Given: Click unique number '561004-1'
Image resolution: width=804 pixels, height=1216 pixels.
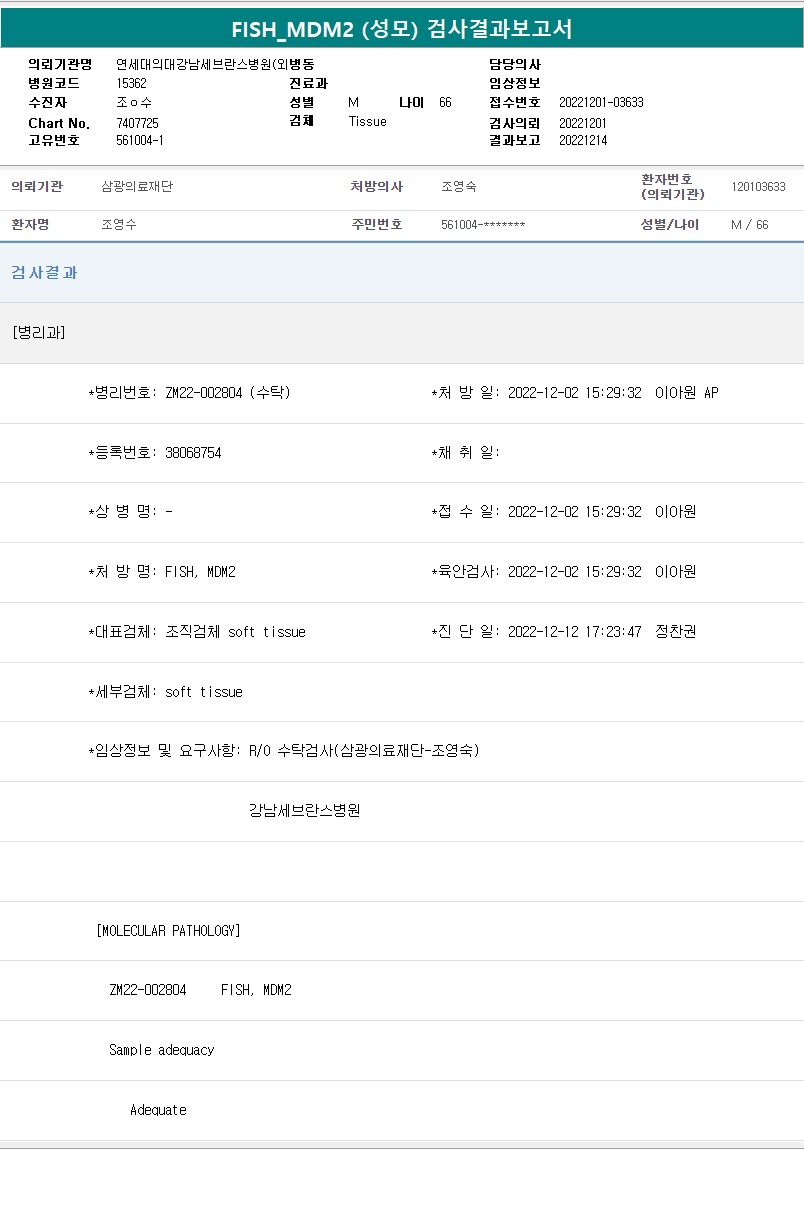Looking at the screenshot, I should point(140,141).
